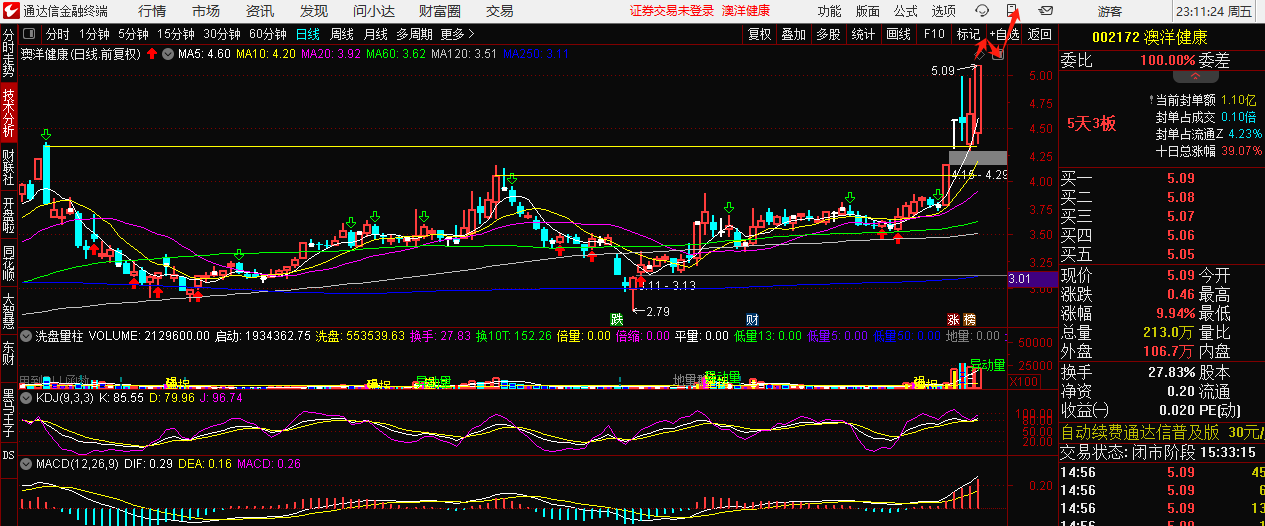Switch to the 15分钟 period tab

[175, 34]
